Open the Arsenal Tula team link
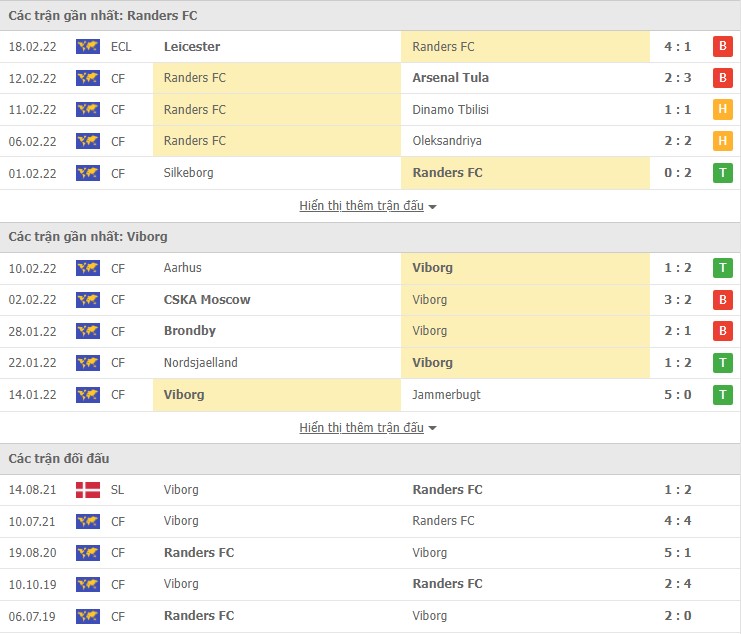 click(450, 78)
